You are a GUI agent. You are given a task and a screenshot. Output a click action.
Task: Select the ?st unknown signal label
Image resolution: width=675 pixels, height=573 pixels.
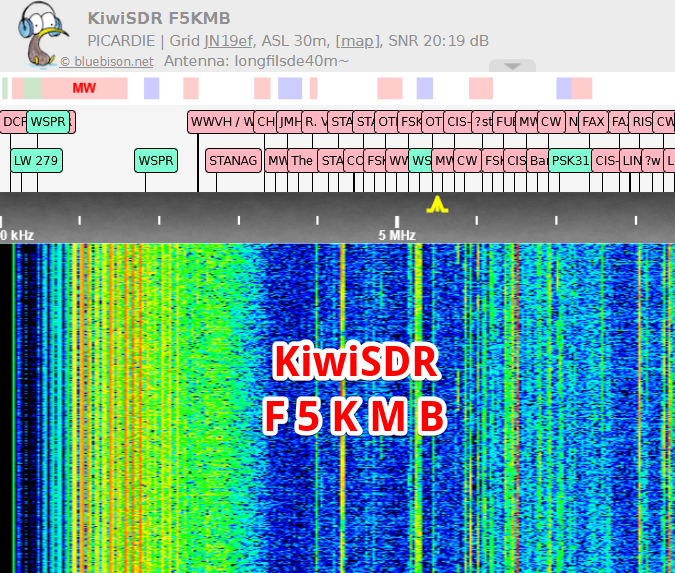click(x=482, y=122)
